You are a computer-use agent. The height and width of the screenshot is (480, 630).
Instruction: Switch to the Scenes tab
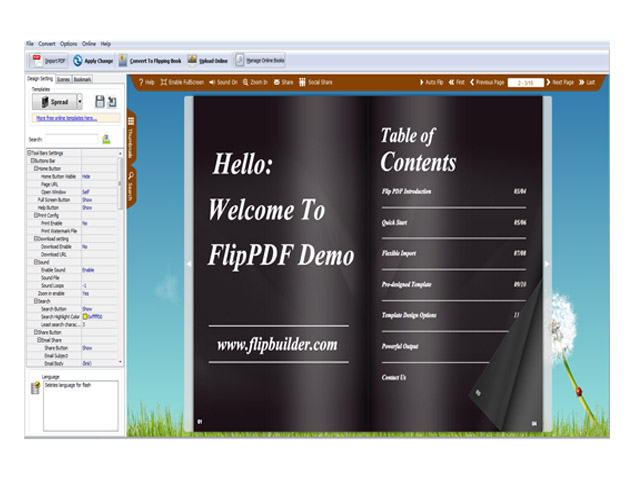(63, 80)
